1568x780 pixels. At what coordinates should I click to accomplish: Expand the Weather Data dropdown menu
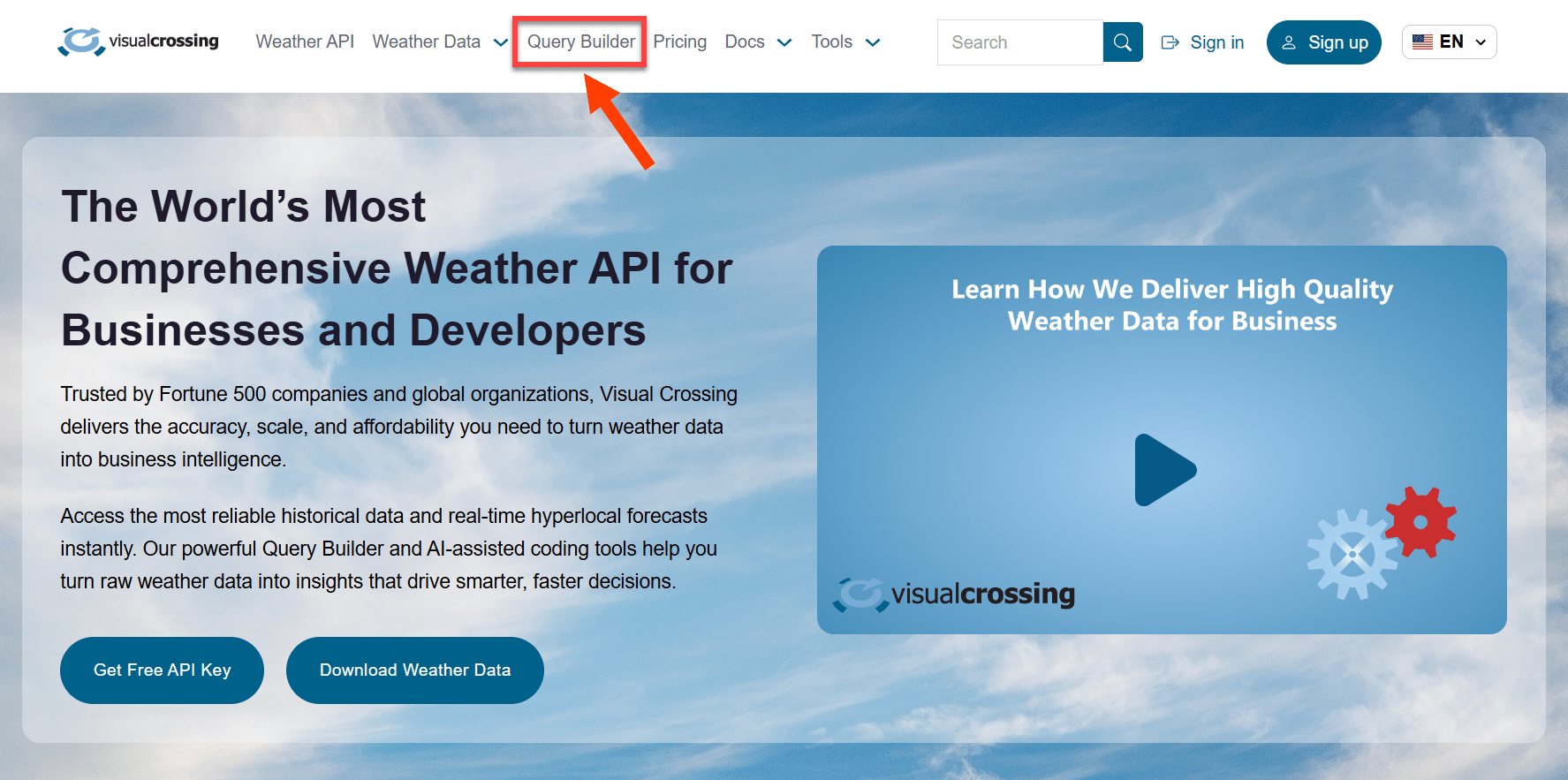(500, 42)
